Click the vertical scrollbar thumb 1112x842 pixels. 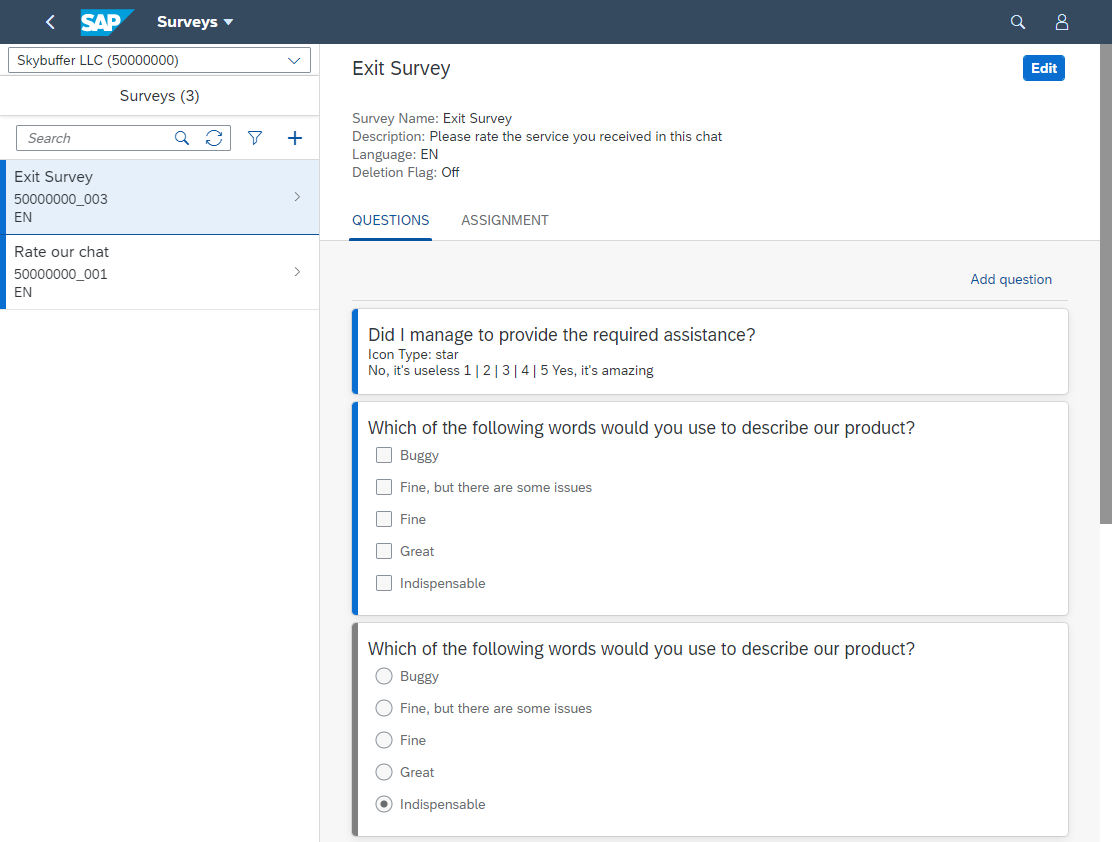coord(1106,284)
